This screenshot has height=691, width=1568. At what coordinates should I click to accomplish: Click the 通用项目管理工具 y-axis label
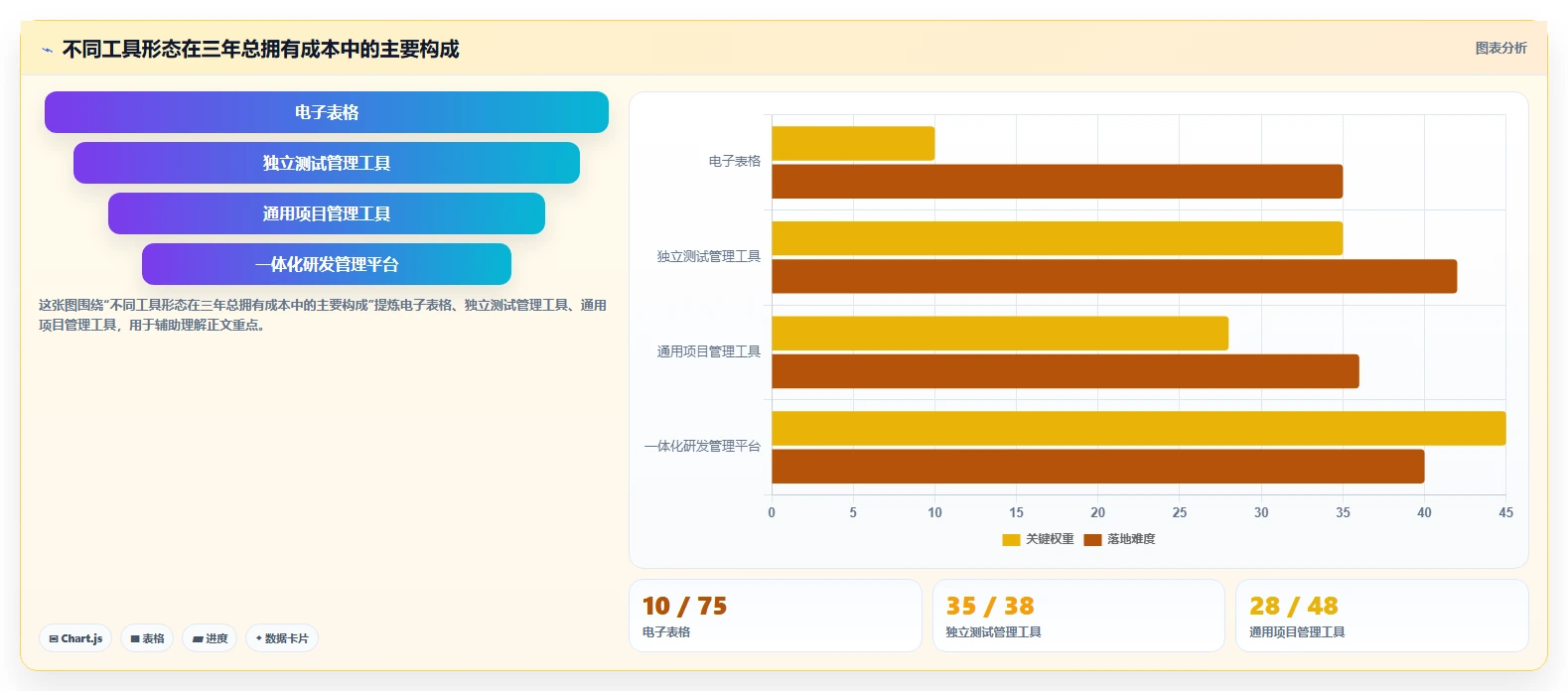point(709,351)
